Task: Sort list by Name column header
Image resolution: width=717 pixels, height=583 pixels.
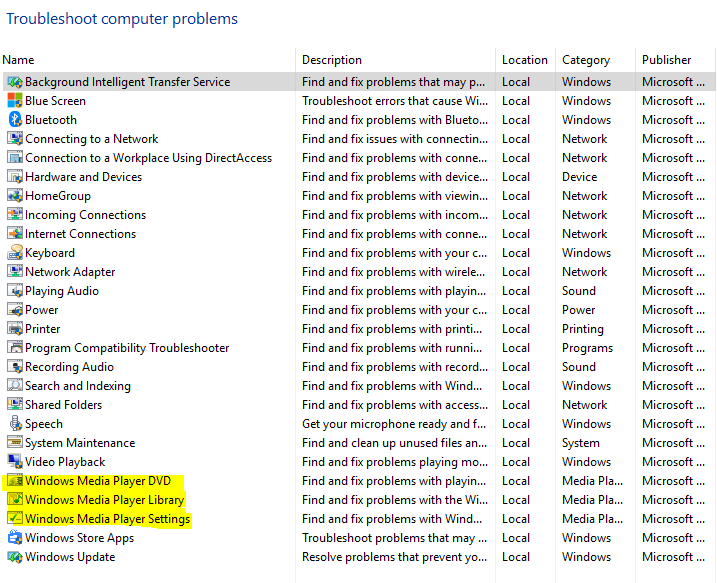Action: [x=18, y=60]
